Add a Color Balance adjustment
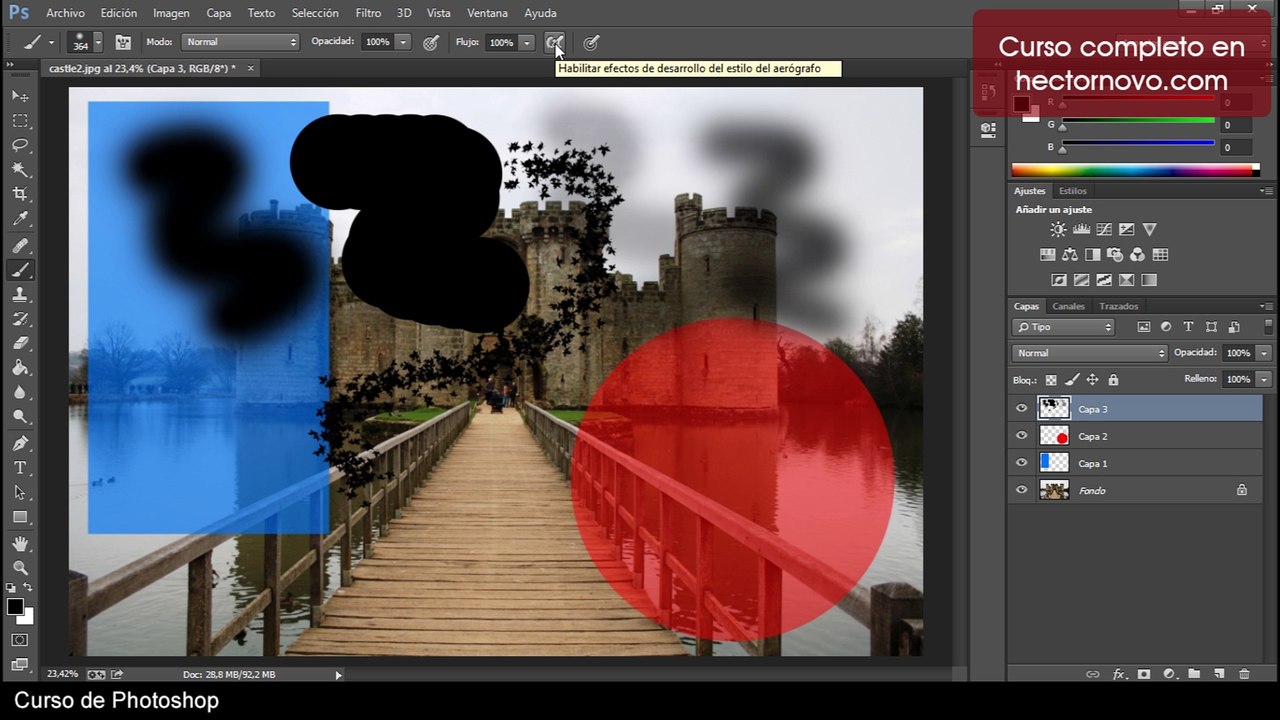1280x720 pixels. (x=1070, y=255)
